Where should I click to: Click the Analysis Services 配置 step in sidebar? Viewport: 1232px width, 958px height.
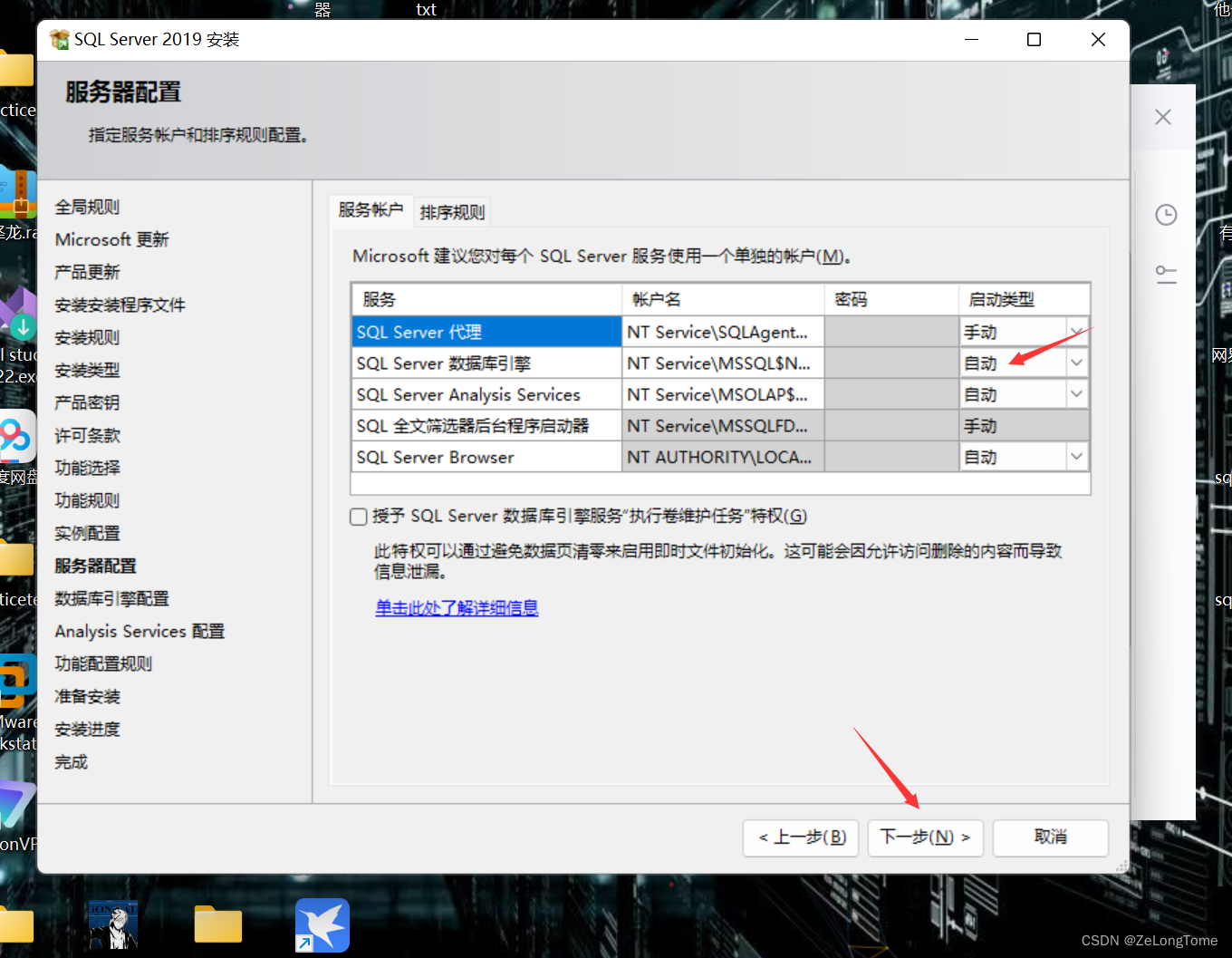[x=140, y=631]
